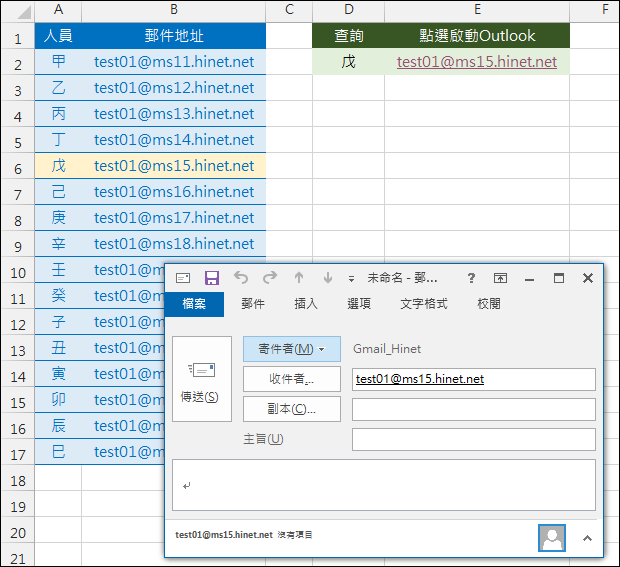The height and width of the screenshot is (567, 620).
Task: Click the message envelope icon at top left
Action: click(183, 278)
